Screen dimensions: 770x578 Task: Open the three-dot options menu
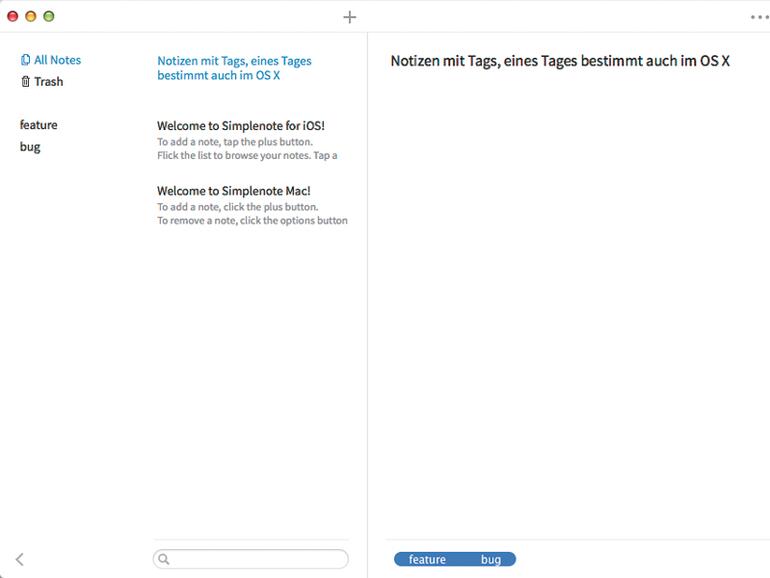tap(760, 17)
